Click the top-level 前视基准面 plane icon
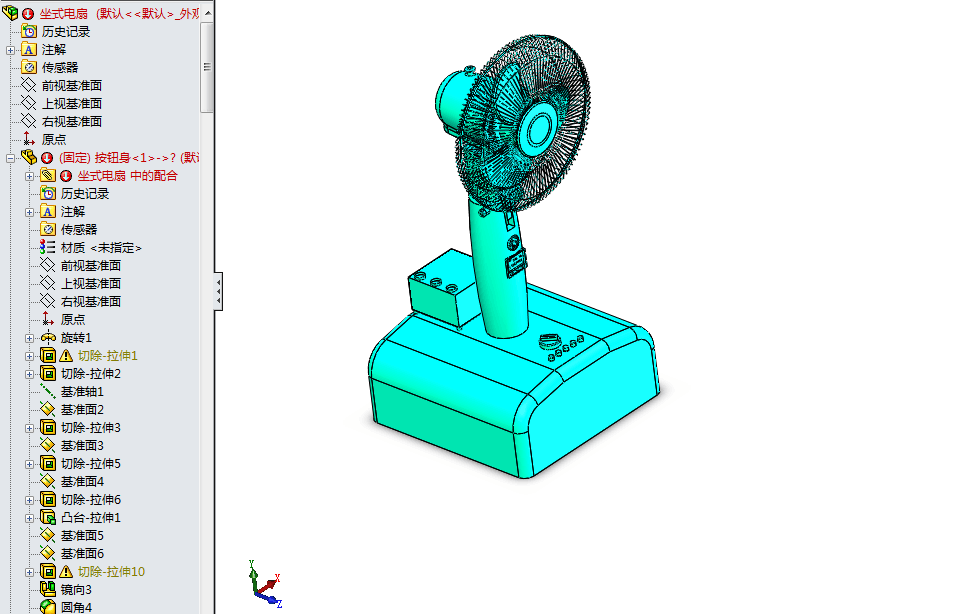The image size is (961, 614). tap(29, 85)
